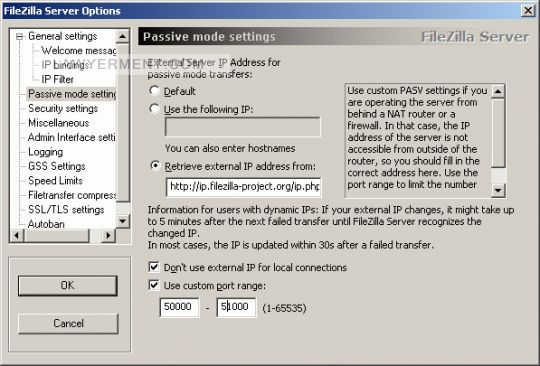
Task: Close the FileZilla Server Options dialog
Action: click(528, 11)
